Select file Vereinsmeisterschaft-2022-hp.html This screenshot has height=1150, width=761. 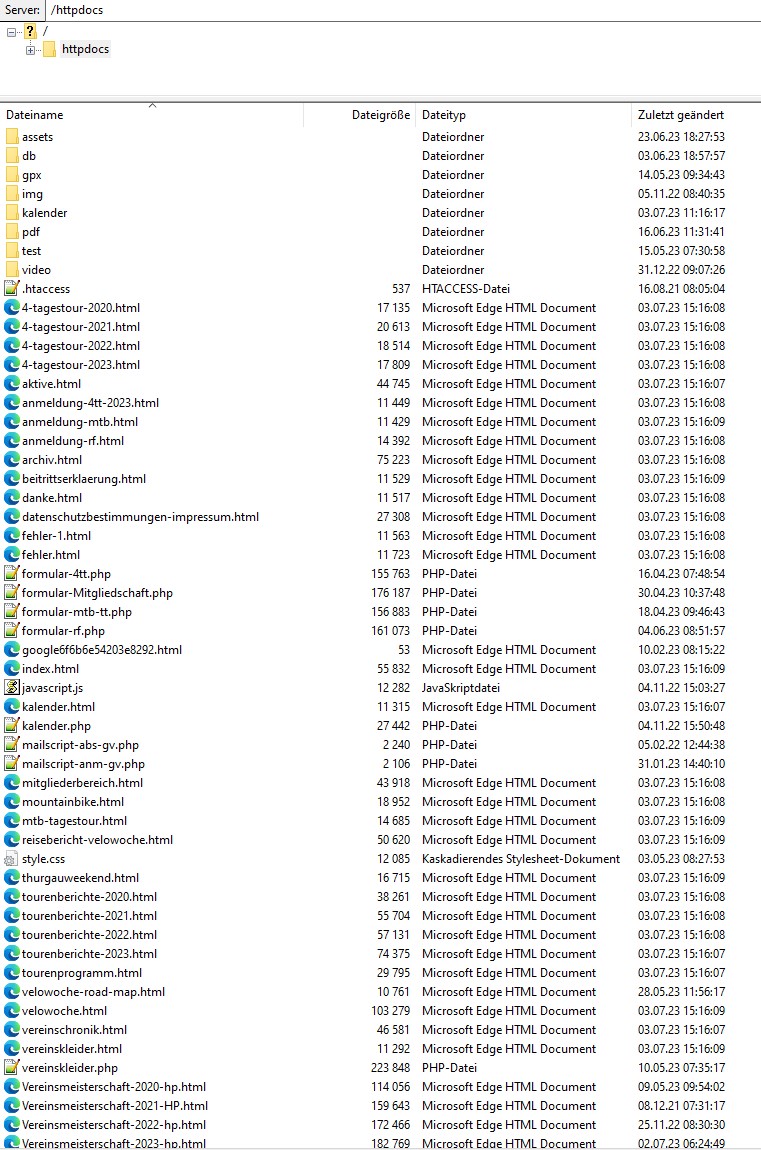pos(114,1125)
